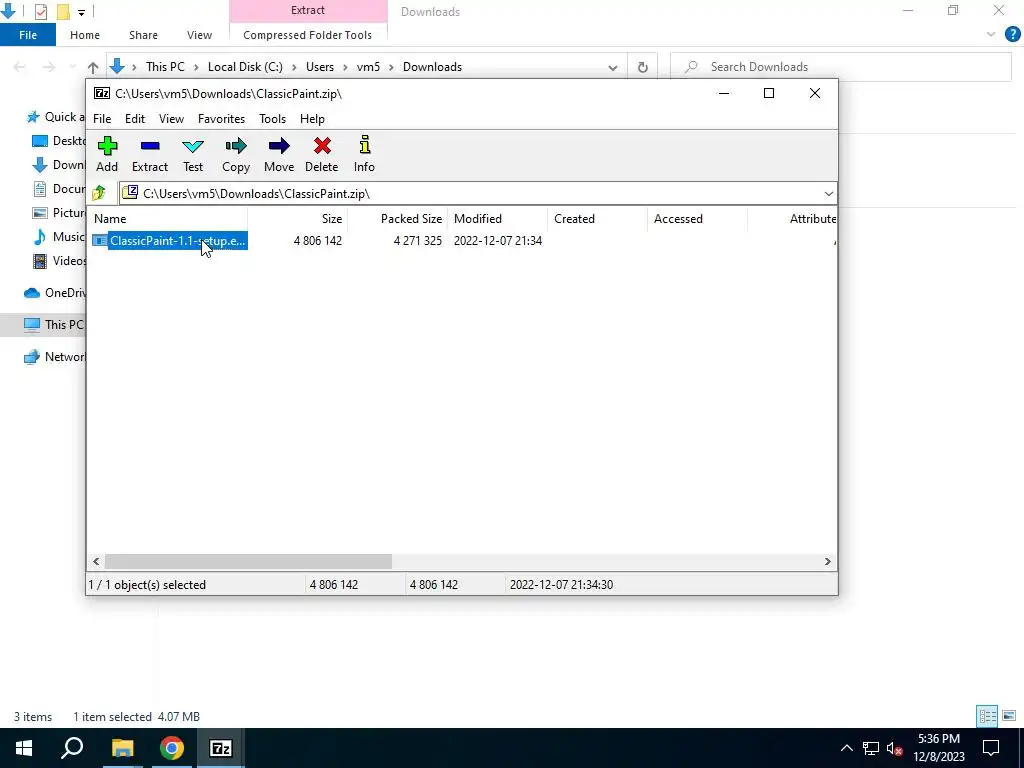Screen dimensions: 1024x768
Task: Open the 7-Zip View menu
Action: click(x=171, y=119)
